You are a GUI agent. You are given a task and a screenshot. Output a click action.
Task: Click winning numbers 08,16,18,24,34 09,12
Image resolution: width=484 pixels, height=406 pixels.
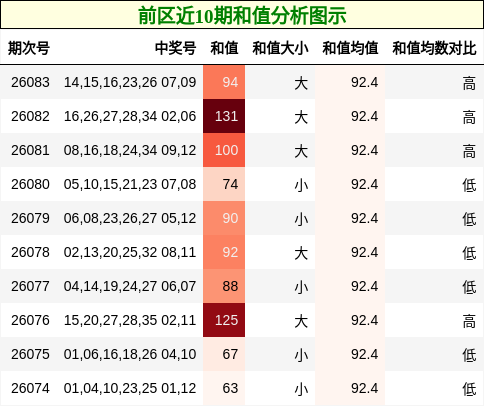[x=130, y=150]
